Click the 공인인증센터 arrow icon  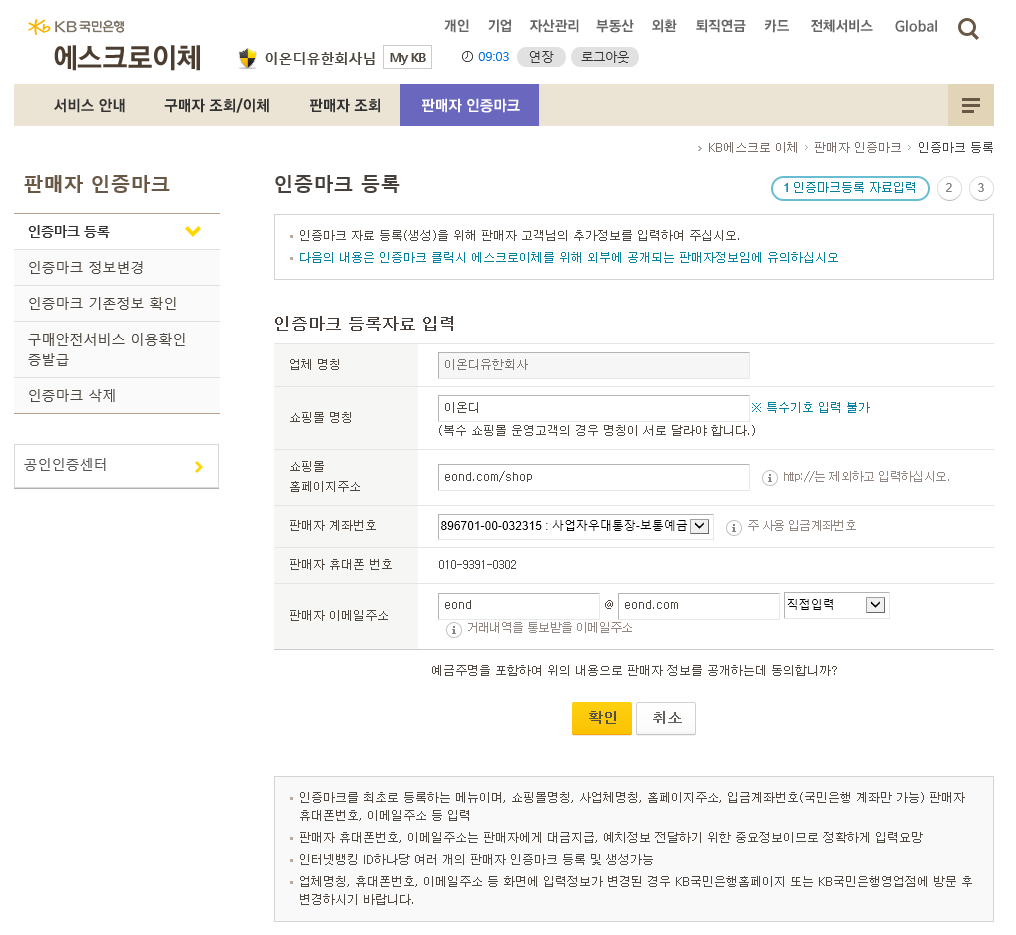tap(199, 467)
